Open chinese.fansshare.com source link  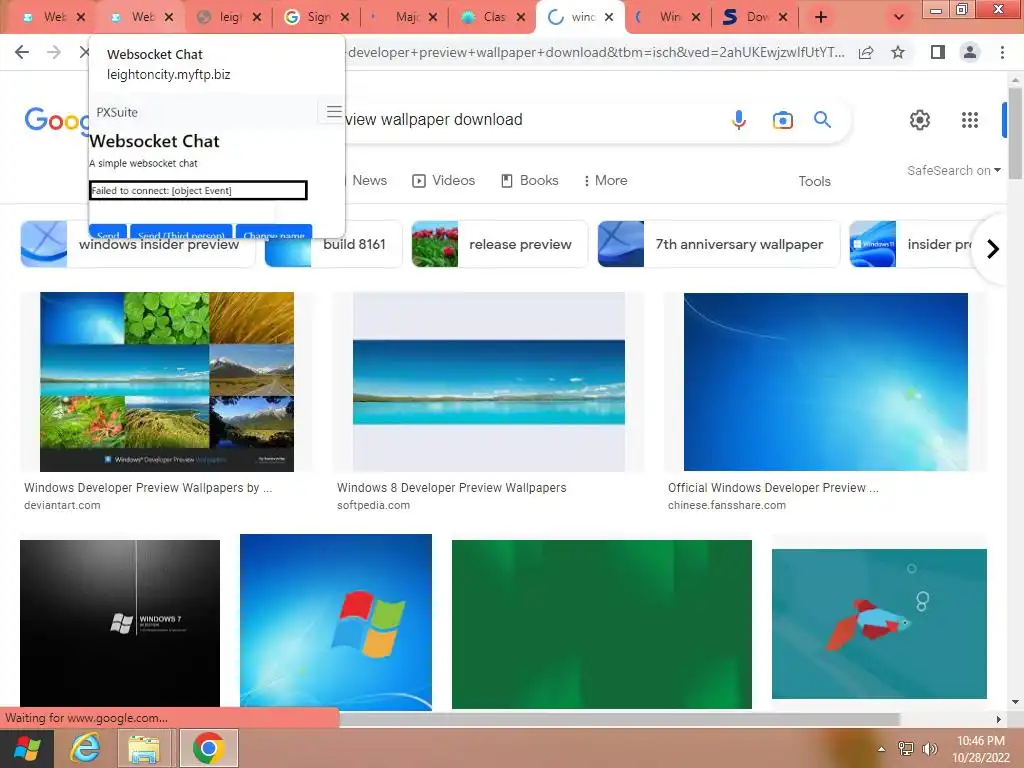[727, 505]
